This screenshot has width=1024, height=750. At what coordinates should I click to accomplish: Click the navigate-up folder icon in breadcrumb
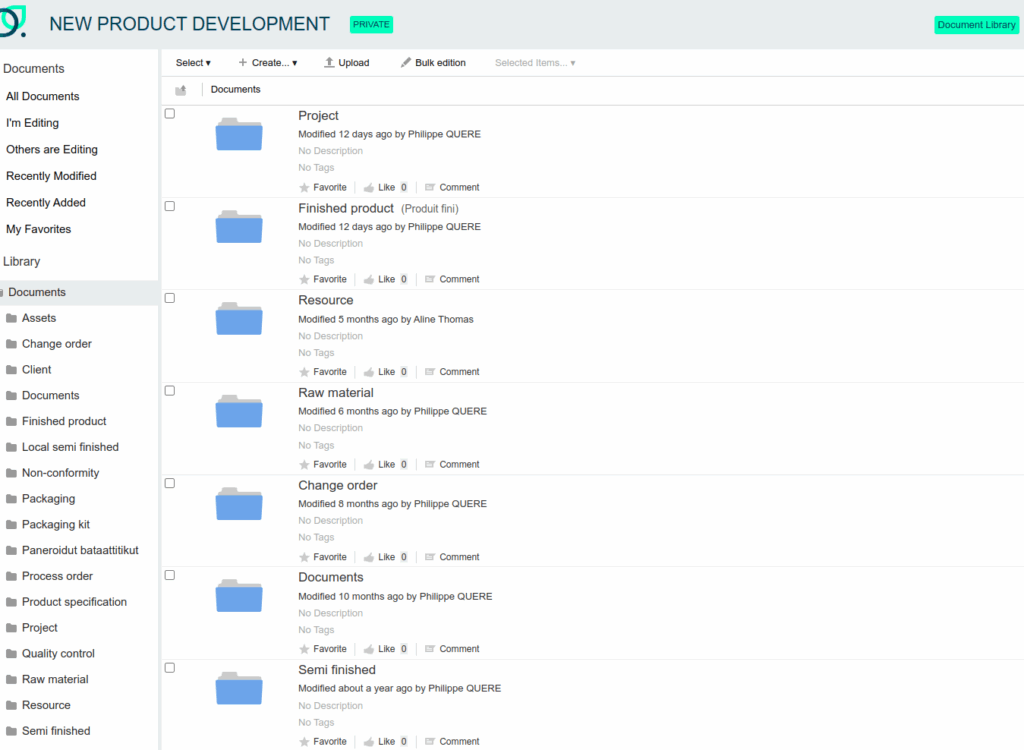pyautogui.click(x=181, y=90)
